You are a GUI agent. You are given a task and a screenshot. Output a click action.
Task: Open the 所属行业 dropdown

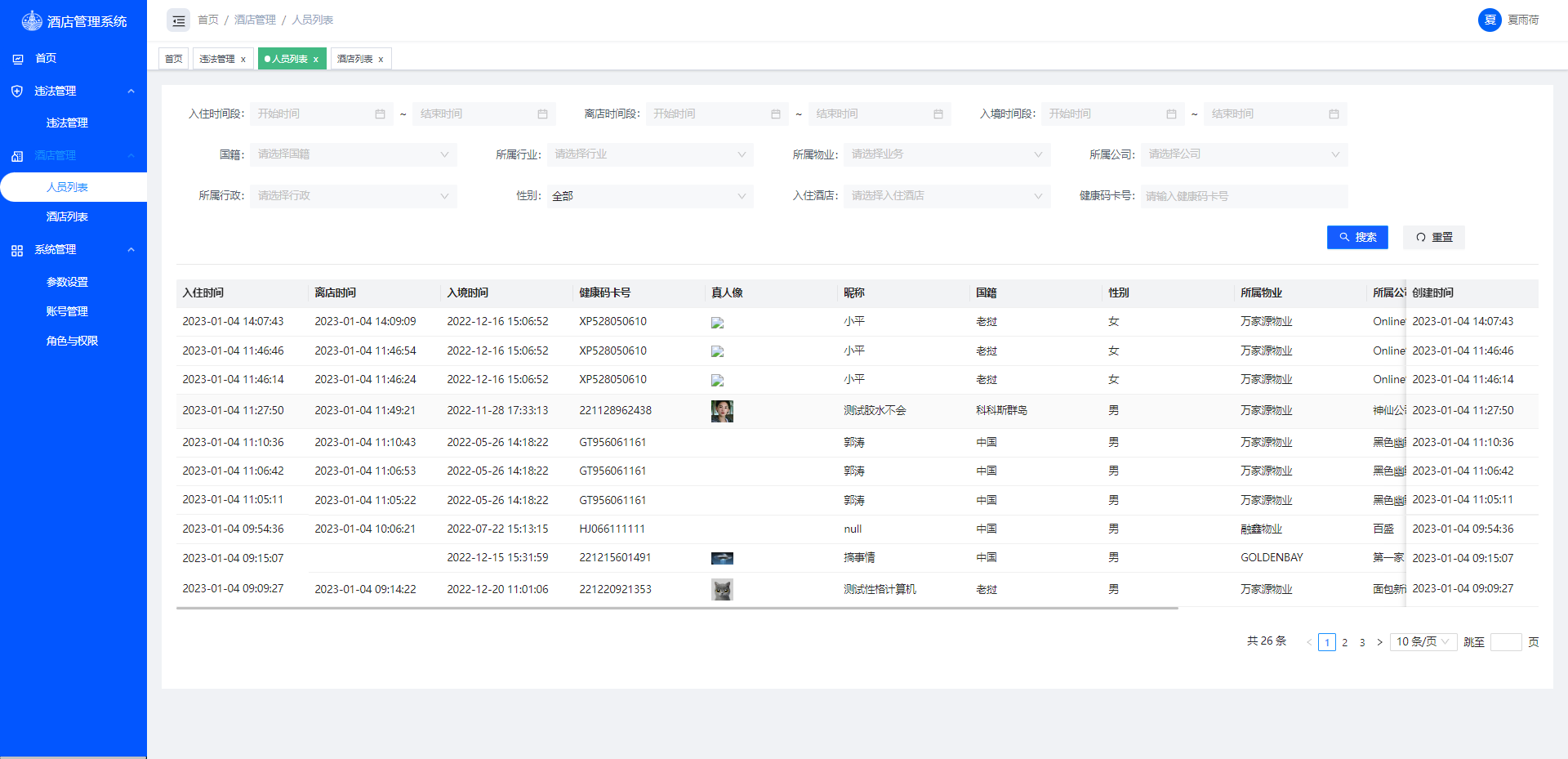pyautogui.click(x=650, y=154)
